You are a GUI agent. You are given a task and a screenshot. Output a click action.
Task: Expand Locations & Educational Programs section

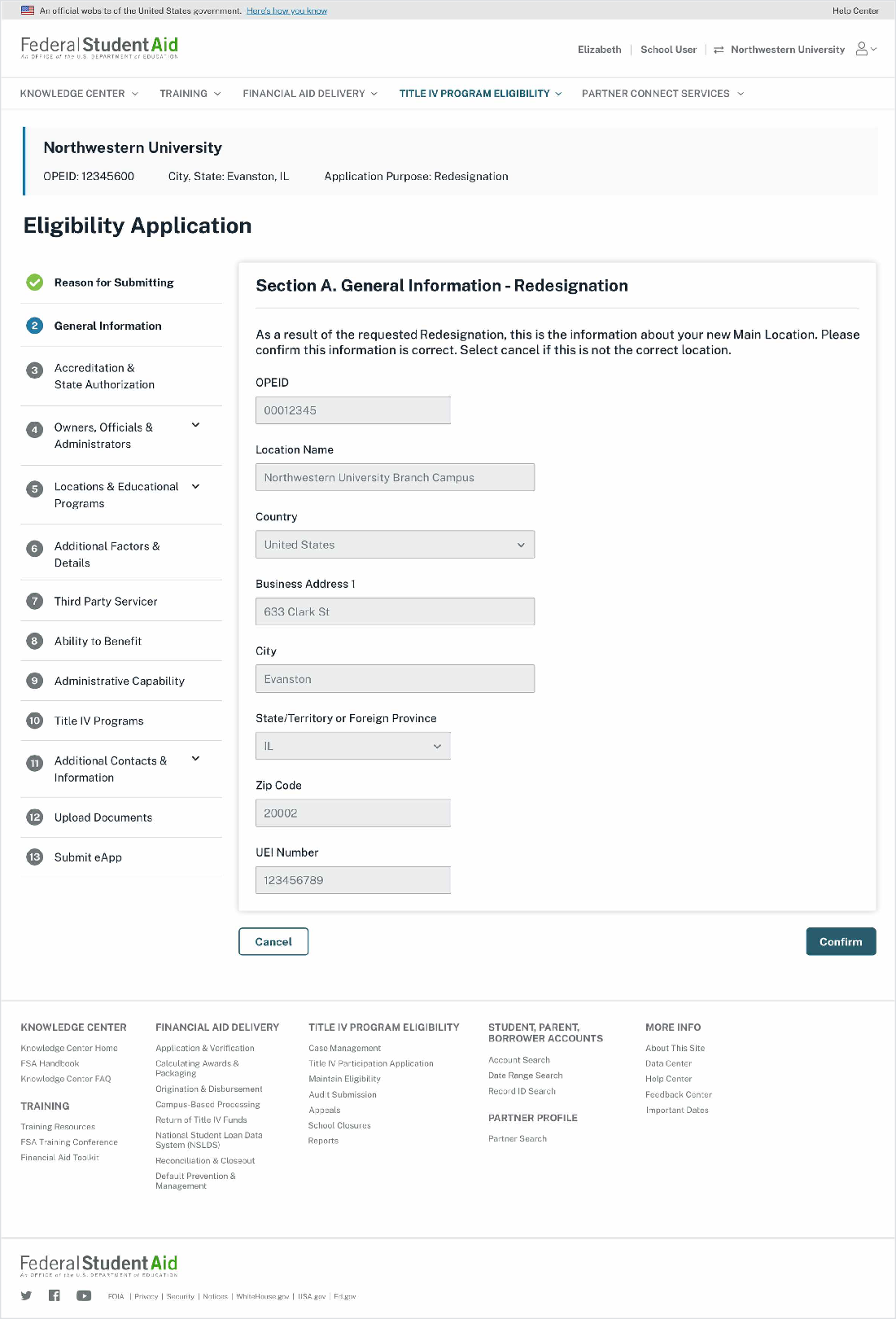click(195, 487)
